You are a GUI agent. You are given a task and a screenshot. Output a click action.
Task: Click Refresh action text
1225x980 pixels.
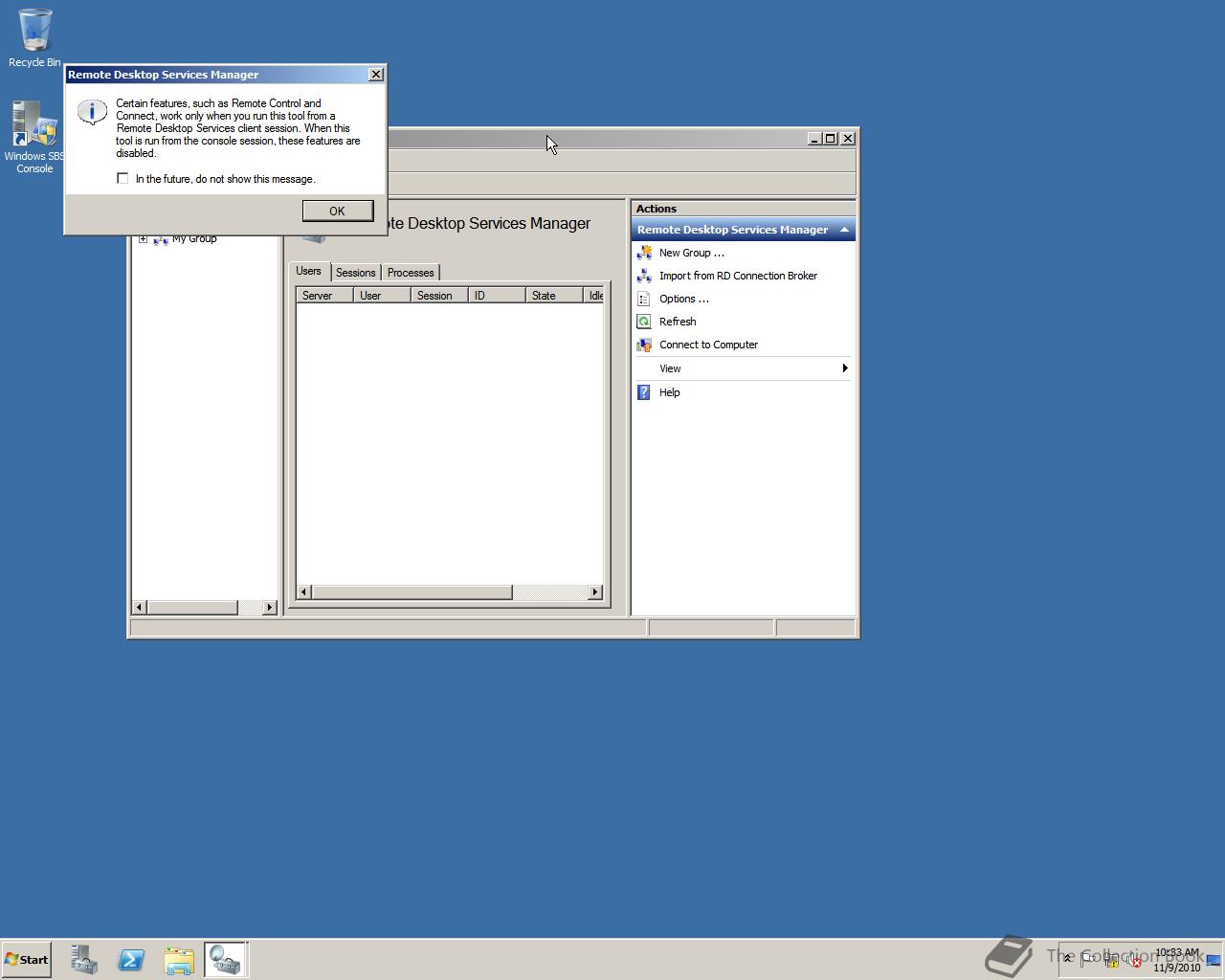click(678, 322)
